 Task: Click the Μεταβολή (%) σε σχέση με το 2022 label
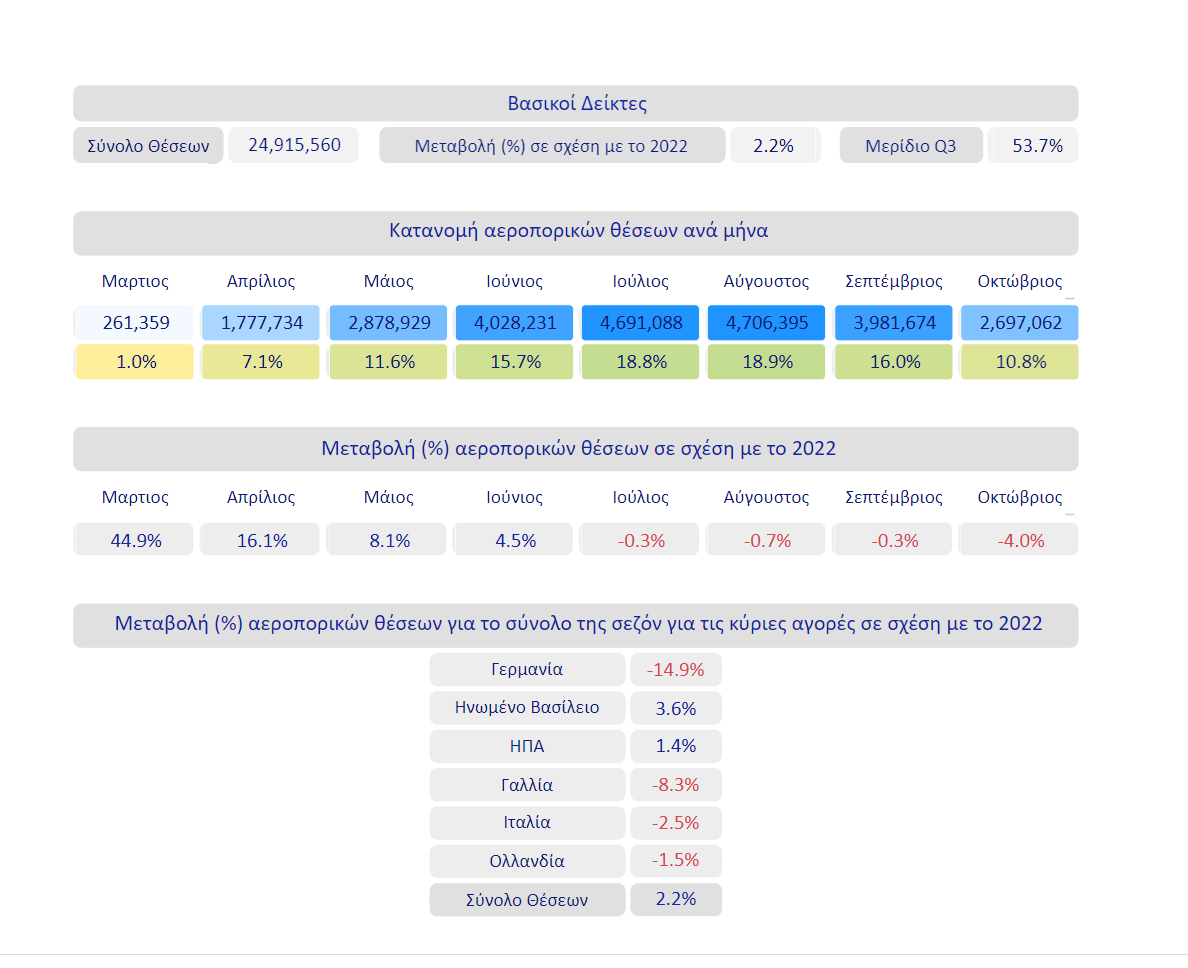pyautogui.click(x=551, y=146)
